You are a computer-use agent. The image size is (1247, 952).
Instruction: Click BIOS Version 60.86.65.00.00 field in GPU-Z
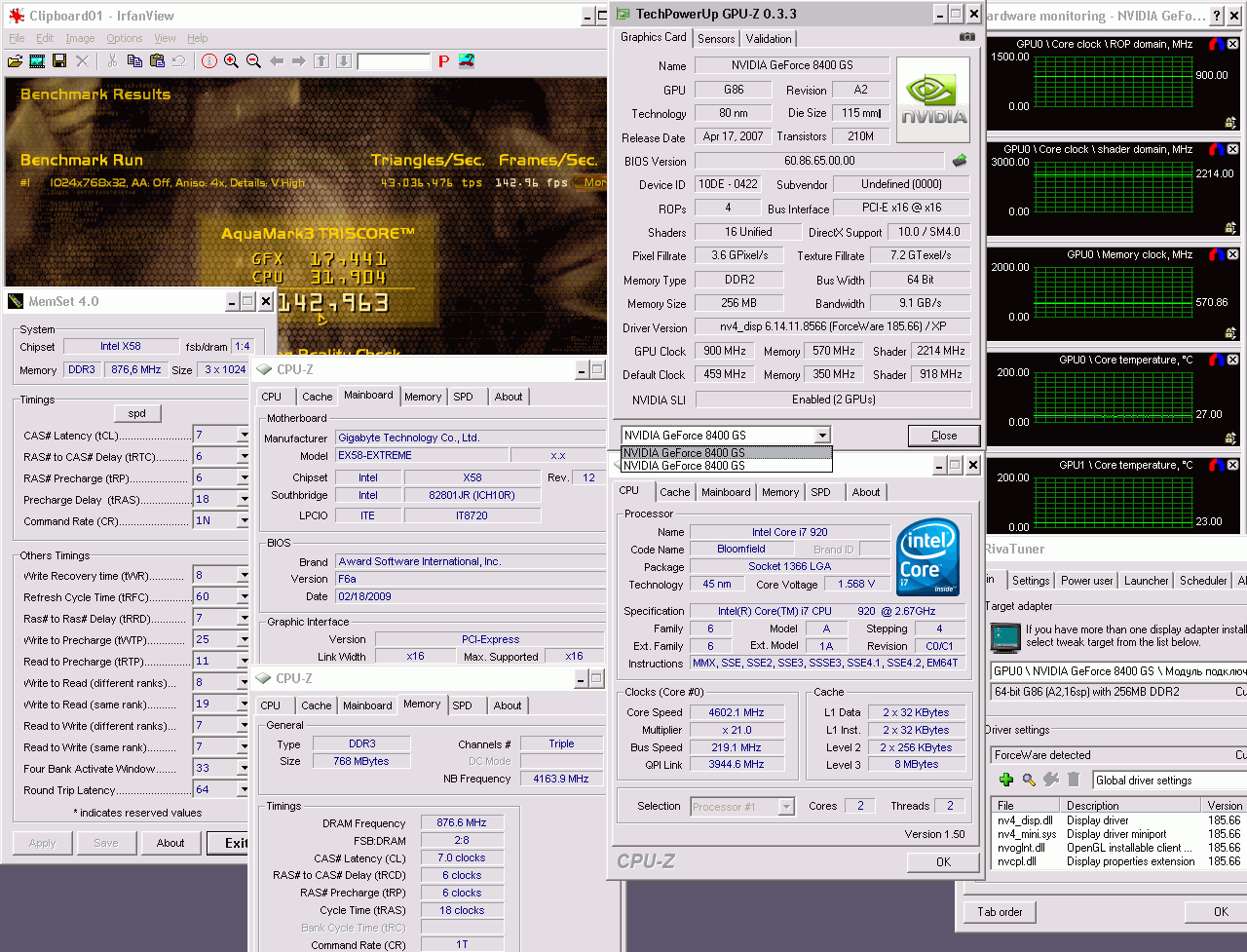[x=819, y=161]
